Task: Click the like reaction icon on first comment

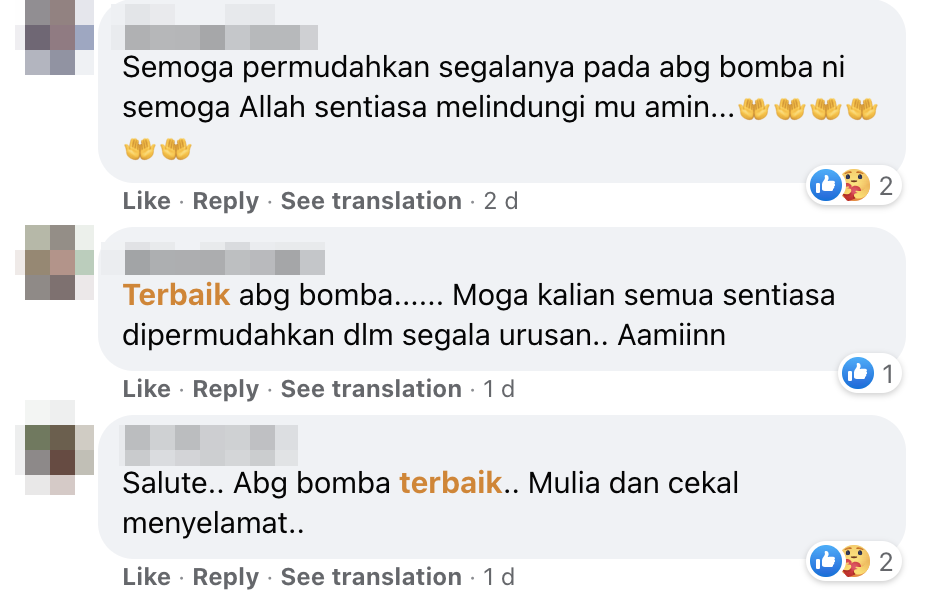Action: pyautogui.click(x=826, y=185)
